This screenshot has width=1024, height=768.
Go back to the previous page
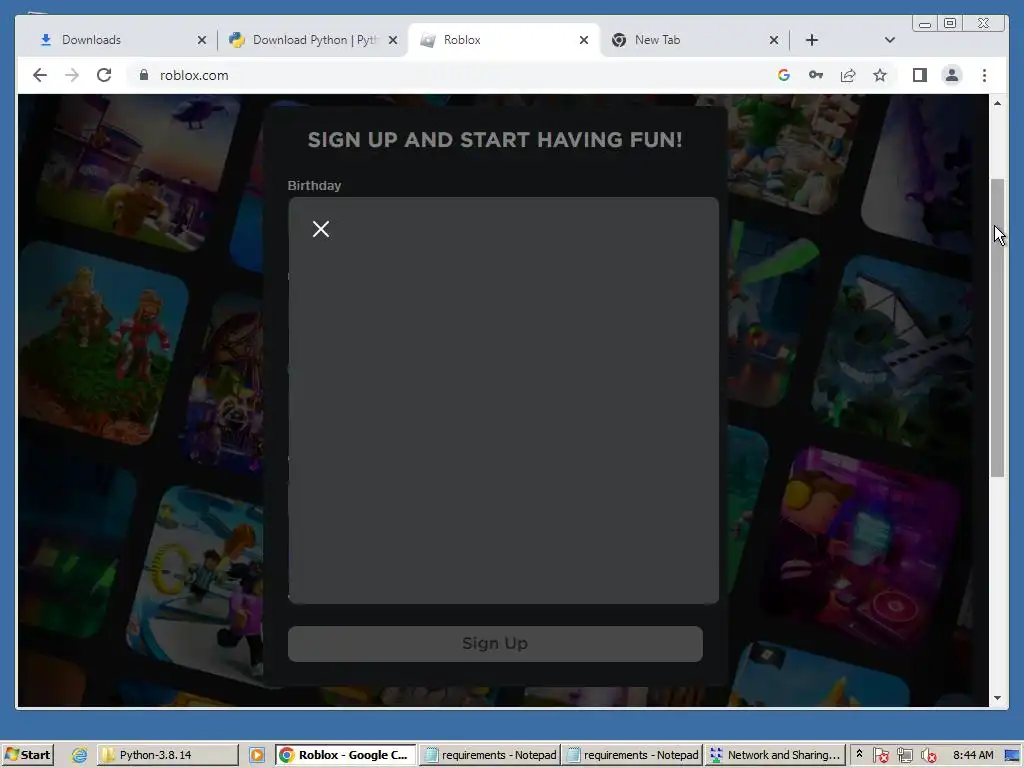[40, 75]
